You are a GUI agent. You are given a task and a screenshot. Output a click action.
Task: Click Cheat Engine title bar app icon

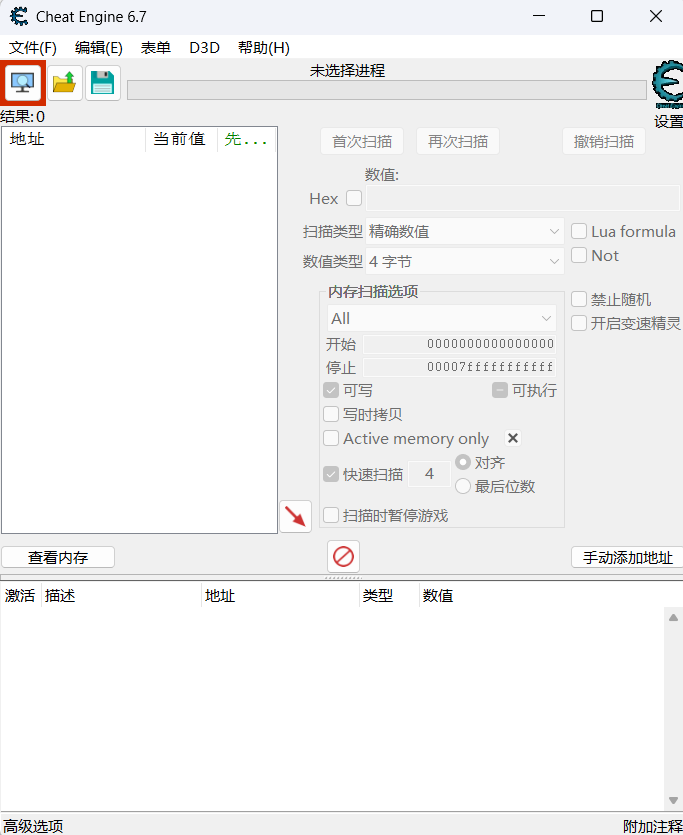click(19, 17)
